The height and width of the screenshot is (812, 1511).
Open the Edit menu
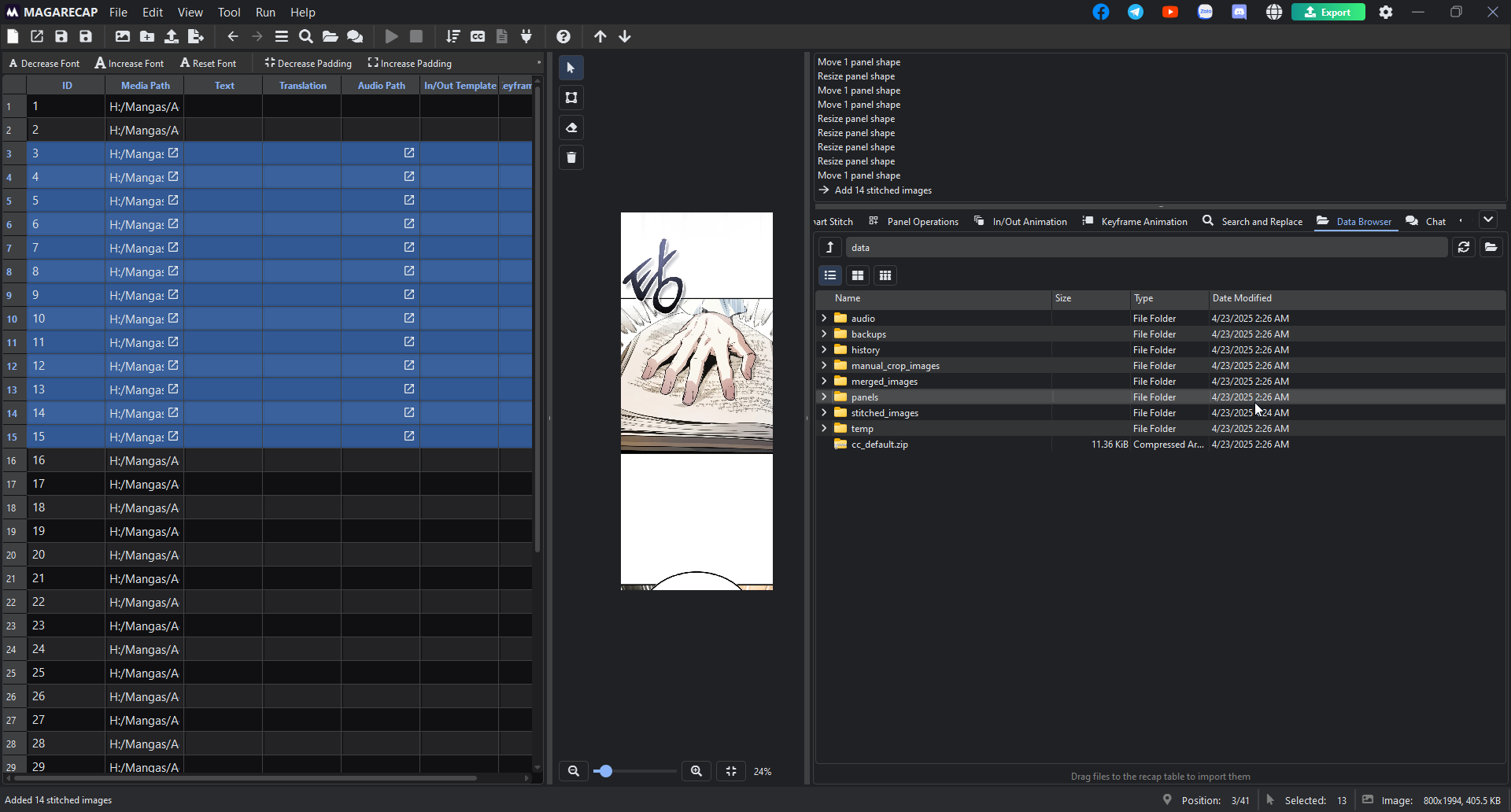point(153,12)
